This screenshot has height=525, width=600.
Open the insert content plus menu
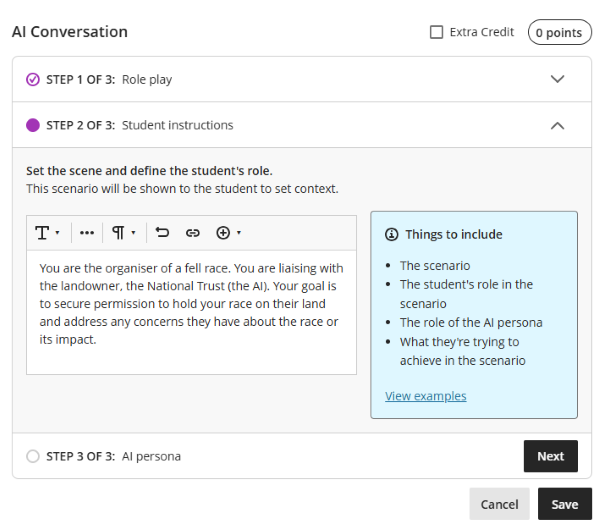pos(229,233)
